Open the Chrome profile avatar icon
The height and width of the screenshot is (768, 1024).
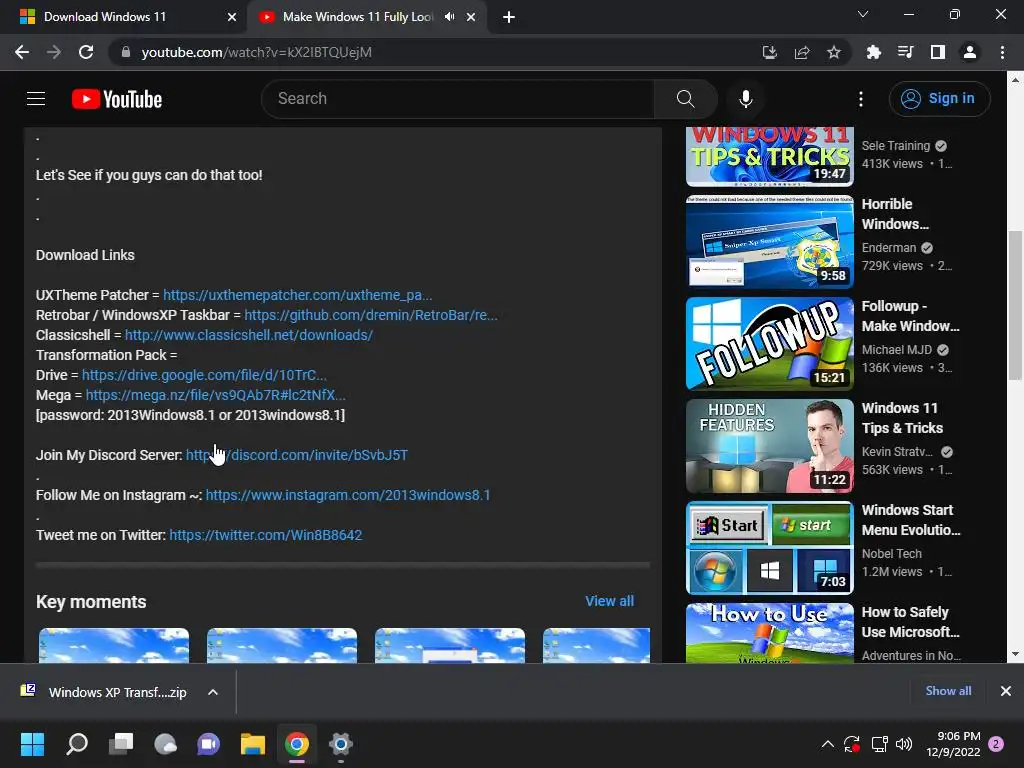point(969,52)
